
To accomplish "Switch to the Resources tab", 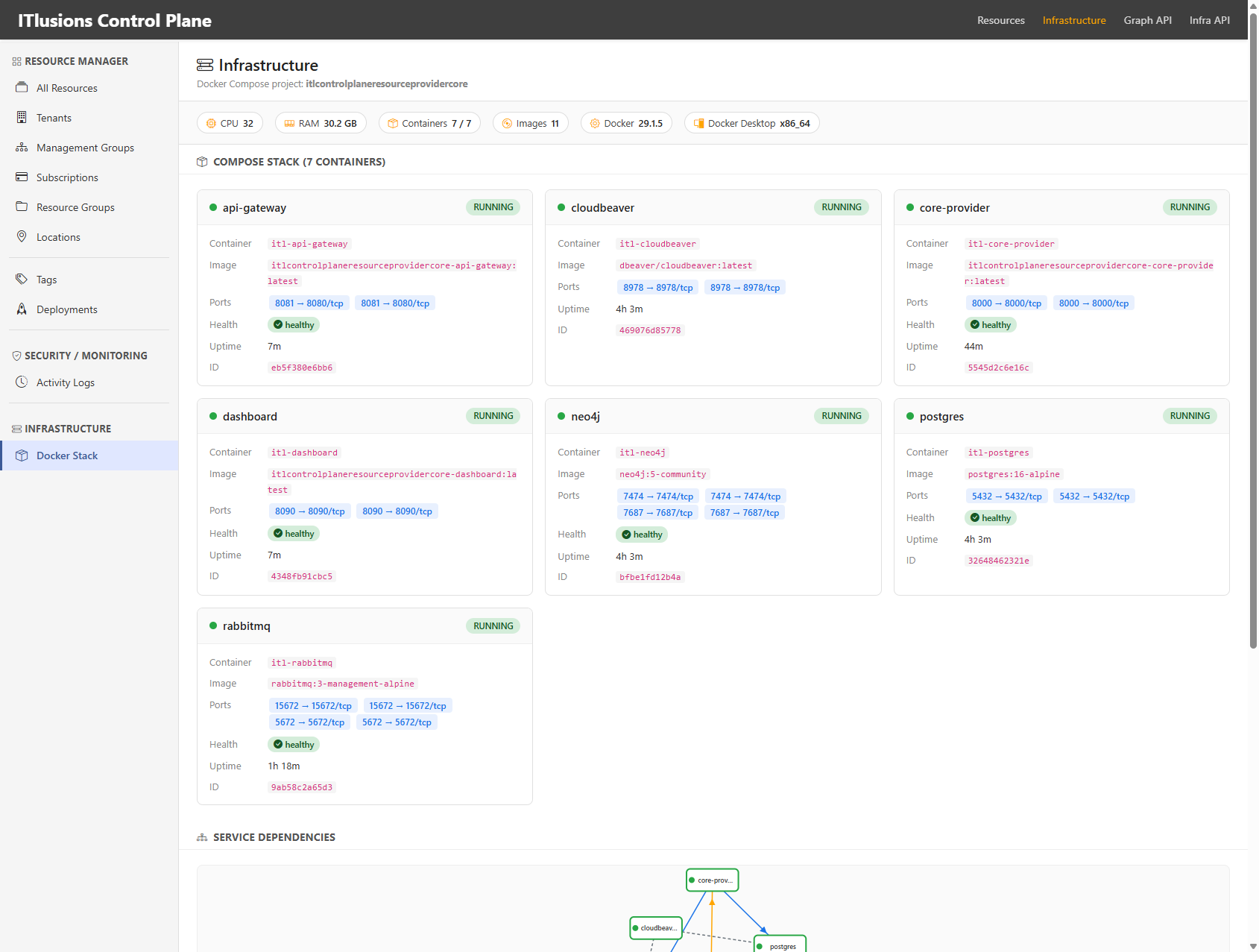I will [x=1000, y=20].
